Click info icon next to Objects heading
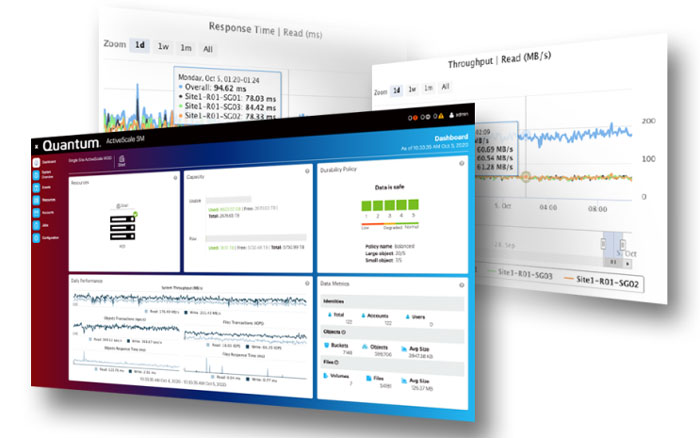 click(343, 332)
